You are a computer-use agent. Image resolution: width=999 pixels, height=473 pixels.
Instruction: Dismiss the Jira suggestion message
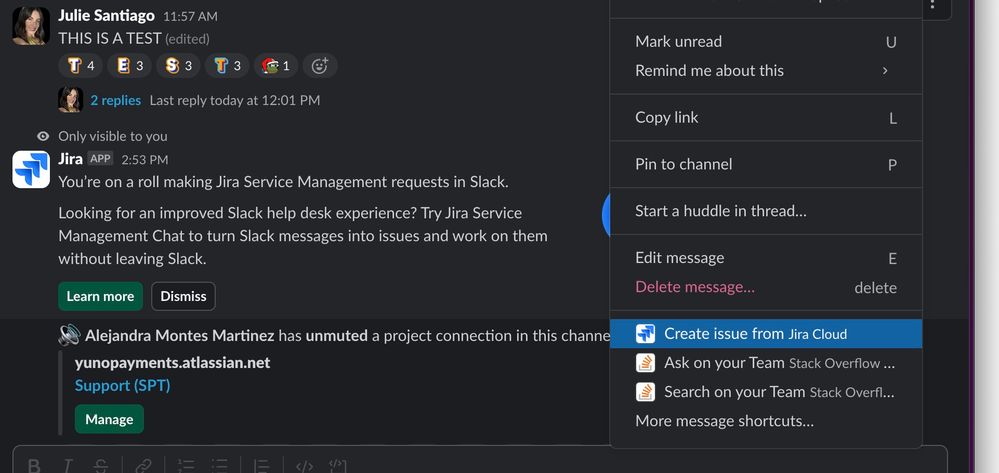click(x=183, y=296)
